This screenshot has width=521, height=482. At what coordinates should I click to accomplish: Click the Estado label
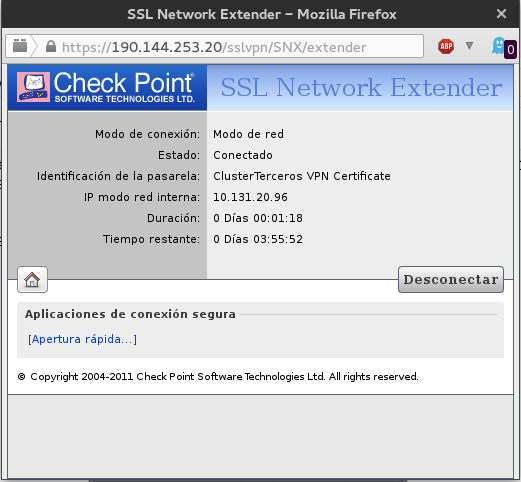(179, 155)
